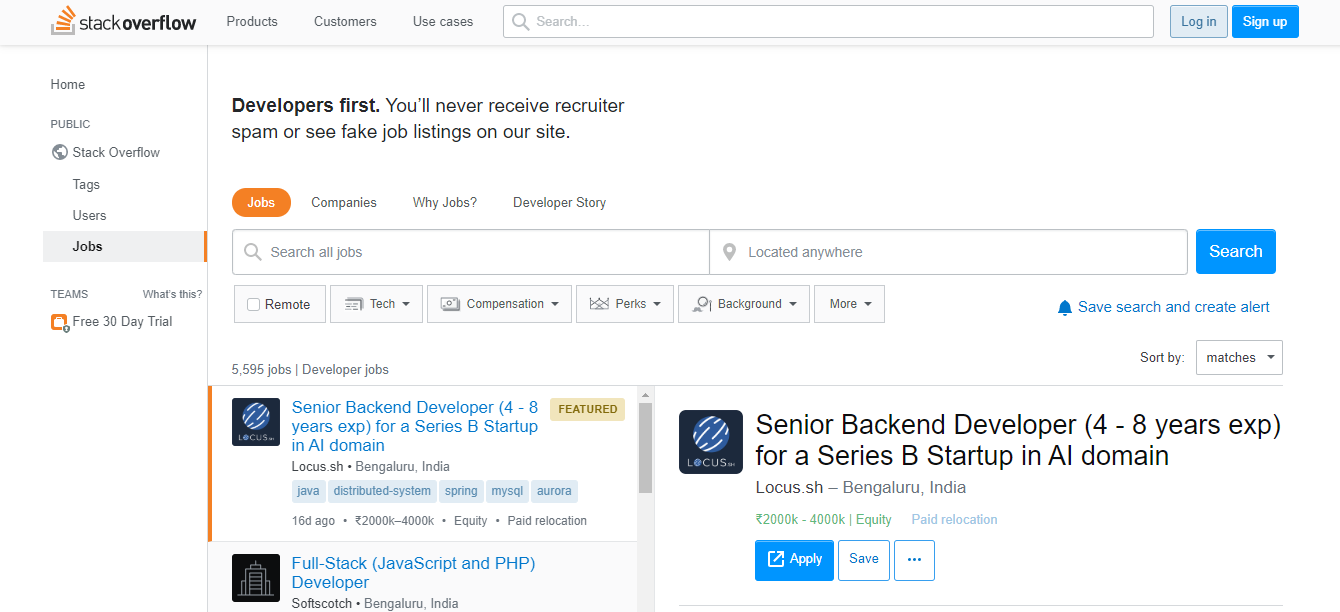Open the Use cases menu item
Screen dimensions: 1340x612
(443, 21)
